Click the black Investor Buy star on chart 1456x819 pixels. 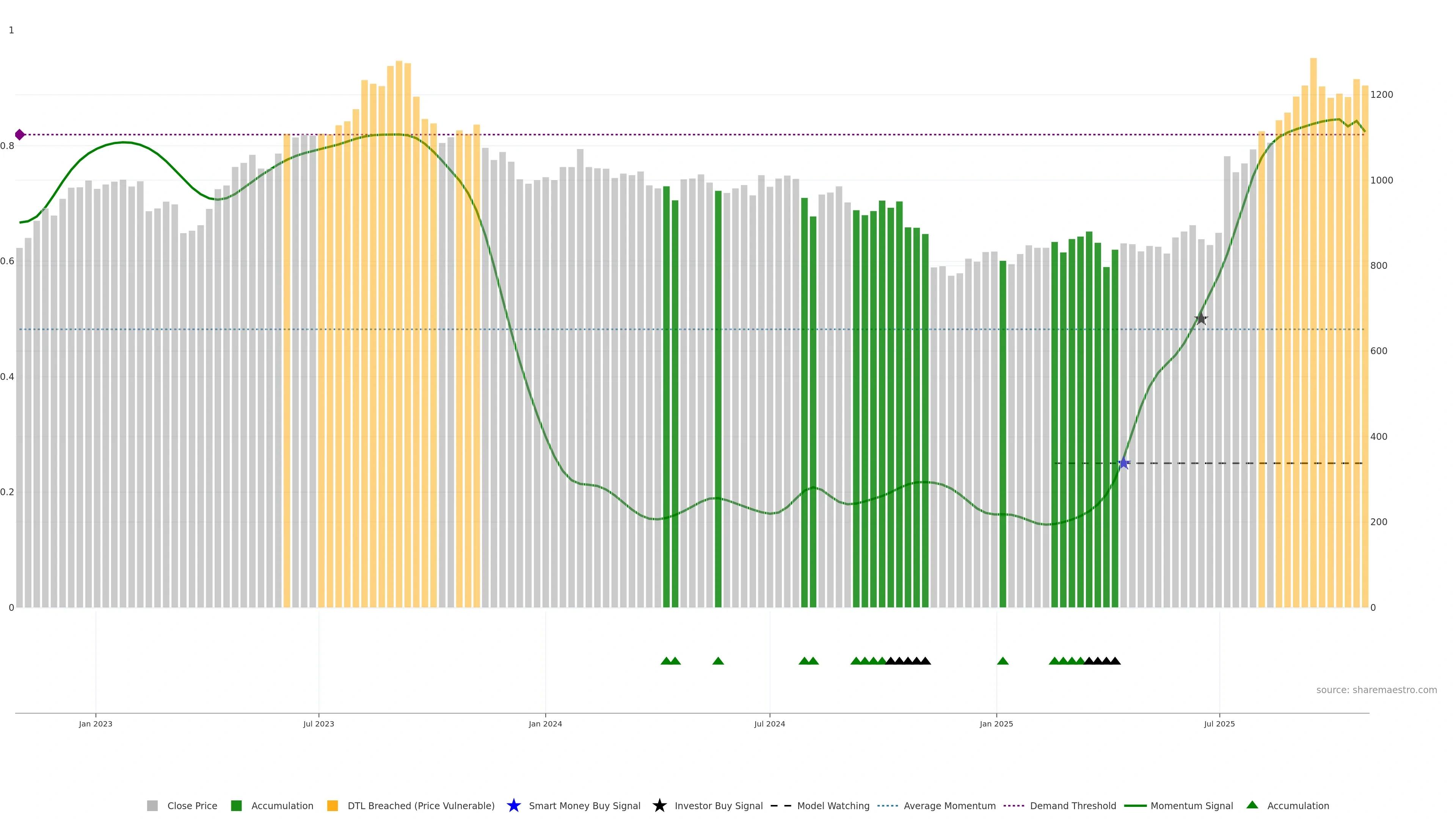(x=1201, y=319)
